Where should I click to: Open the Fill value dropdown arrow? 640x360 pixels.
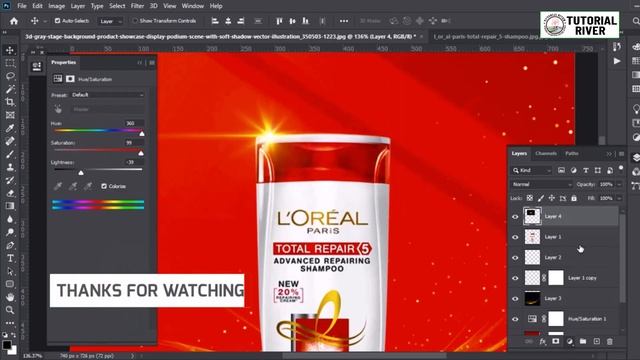click(x=619, y=198)
